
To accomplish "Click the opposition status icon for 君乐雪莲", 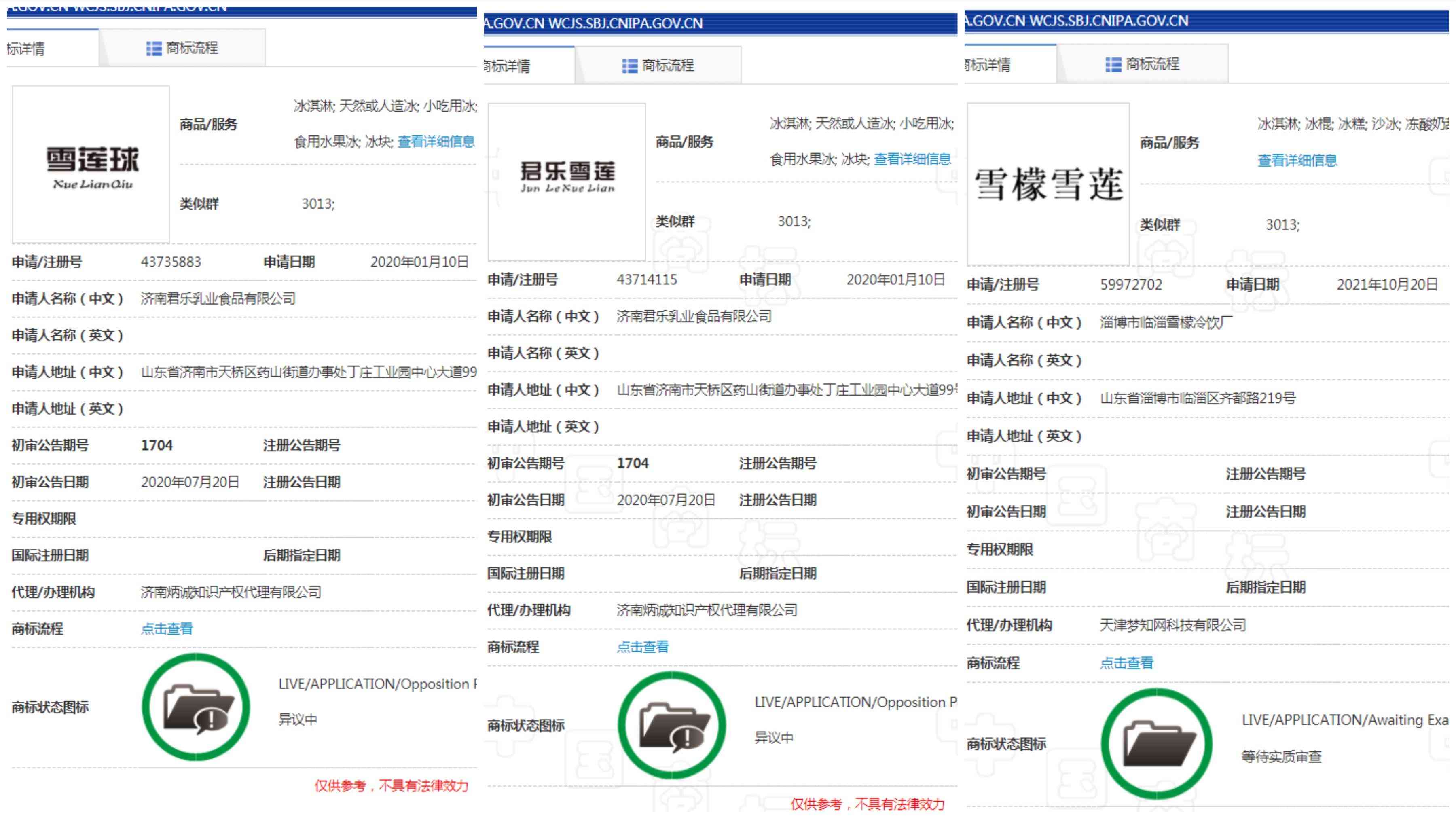I will (673, 726).
